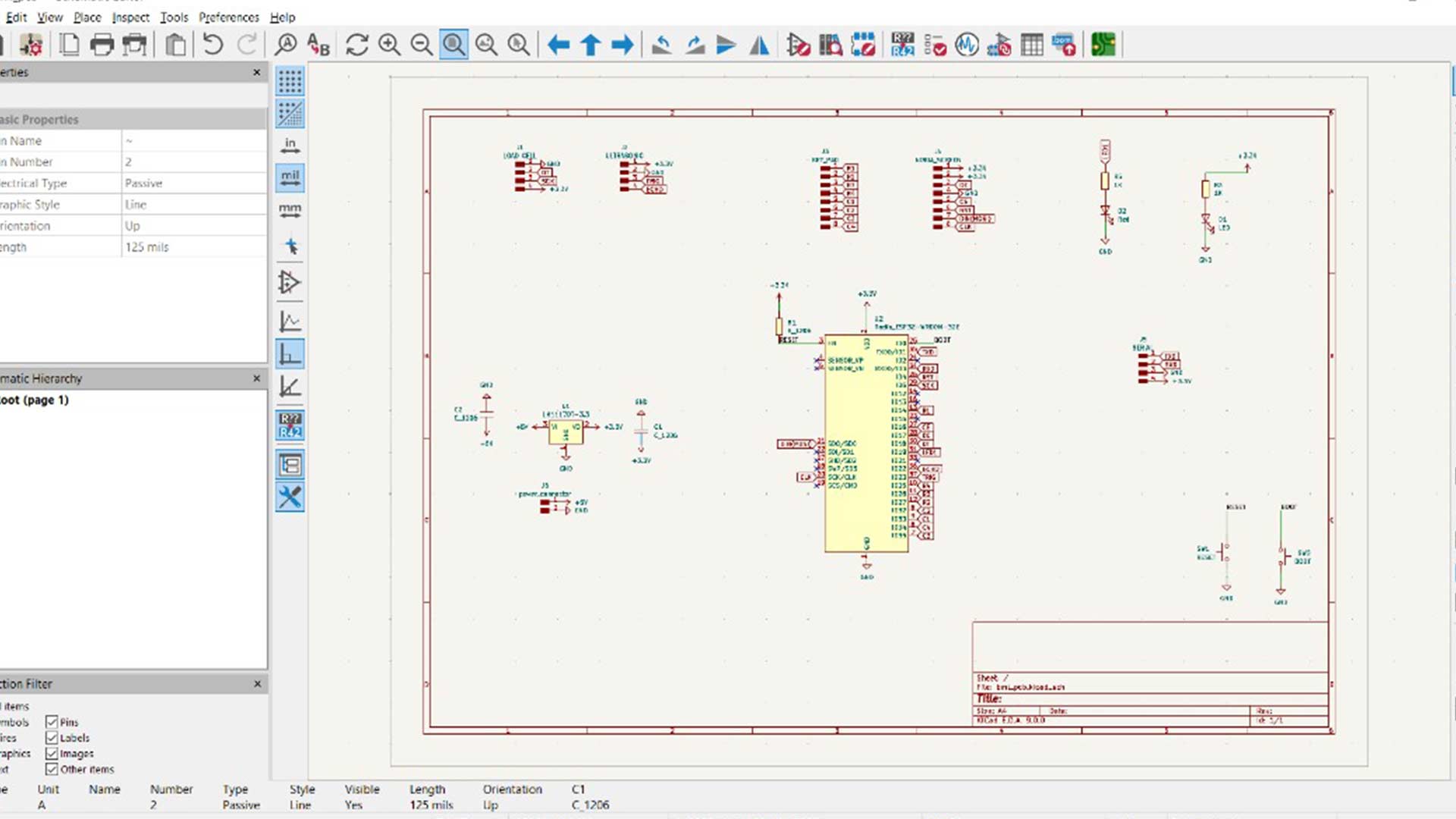Open the Footprint Editor
The image size is (1456, 819).
point(863,45)
